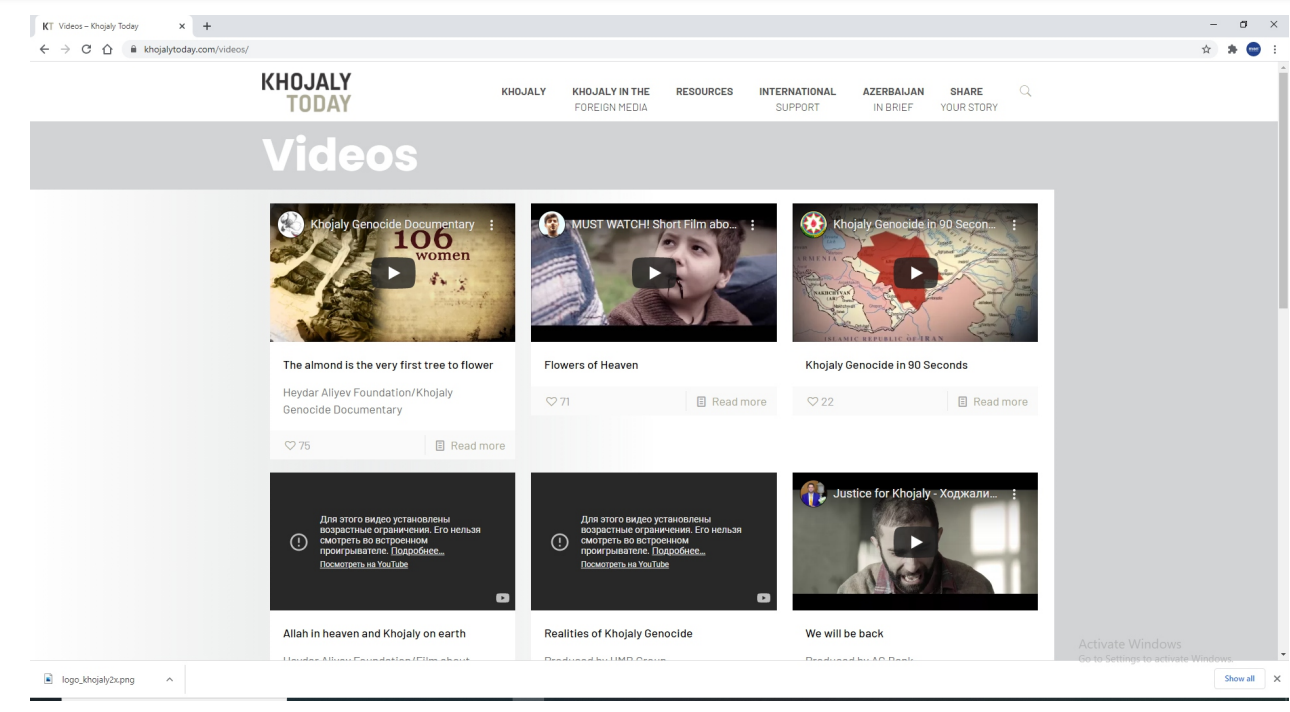
Task: Open options menu on Justice for Khojaly video
Action: tap(1014, 494)
